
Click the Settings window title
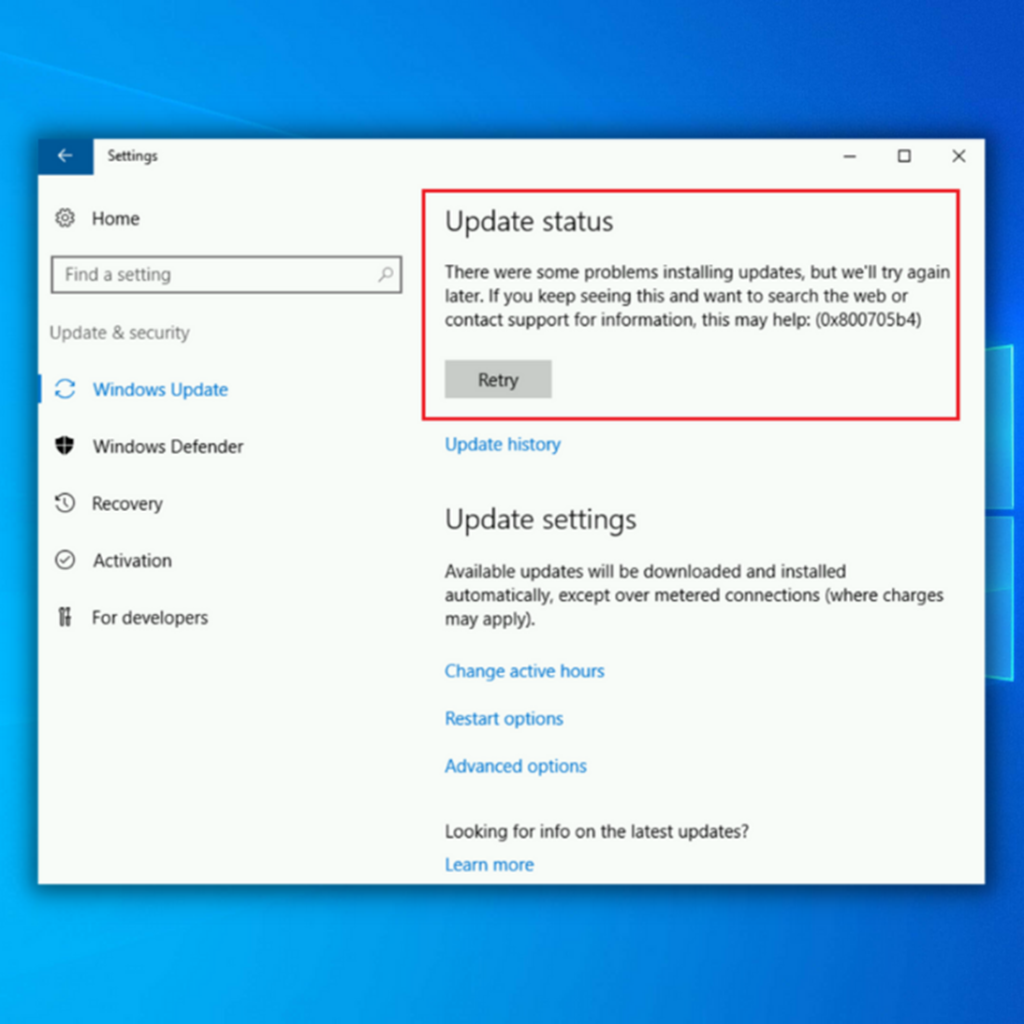[133, 156]
